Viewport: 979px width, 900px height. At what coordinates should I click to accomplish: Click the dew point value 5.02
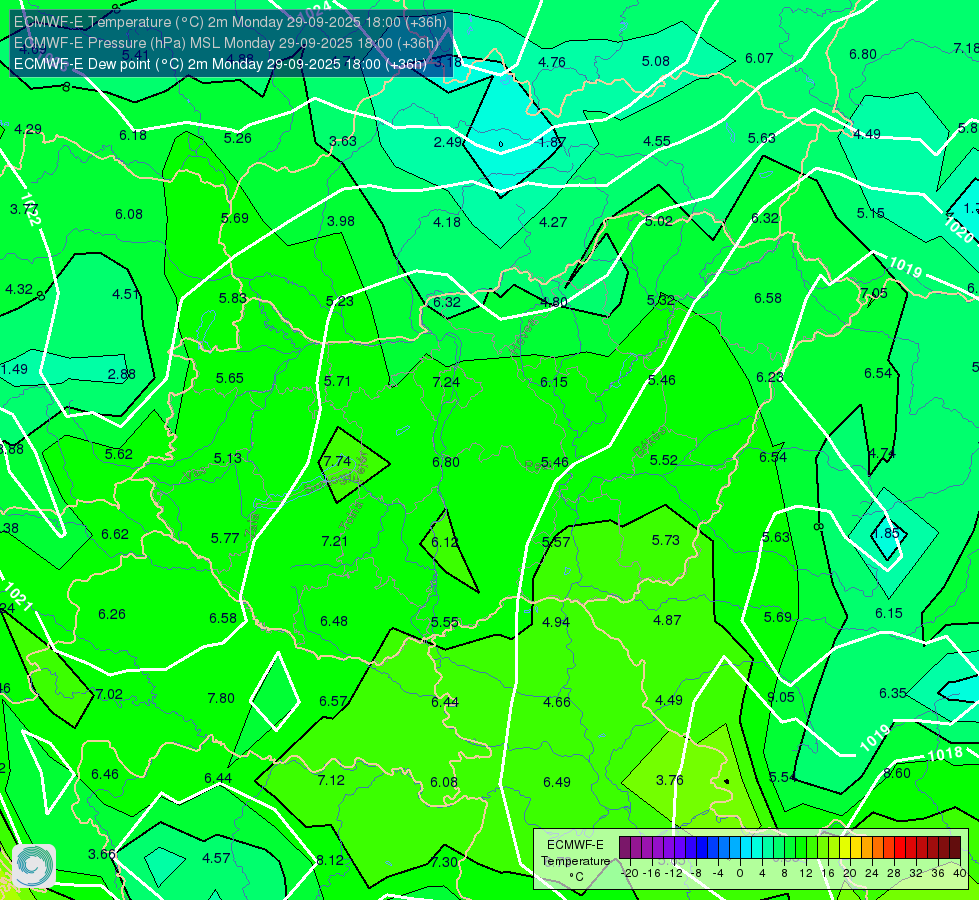coord(659,221)
